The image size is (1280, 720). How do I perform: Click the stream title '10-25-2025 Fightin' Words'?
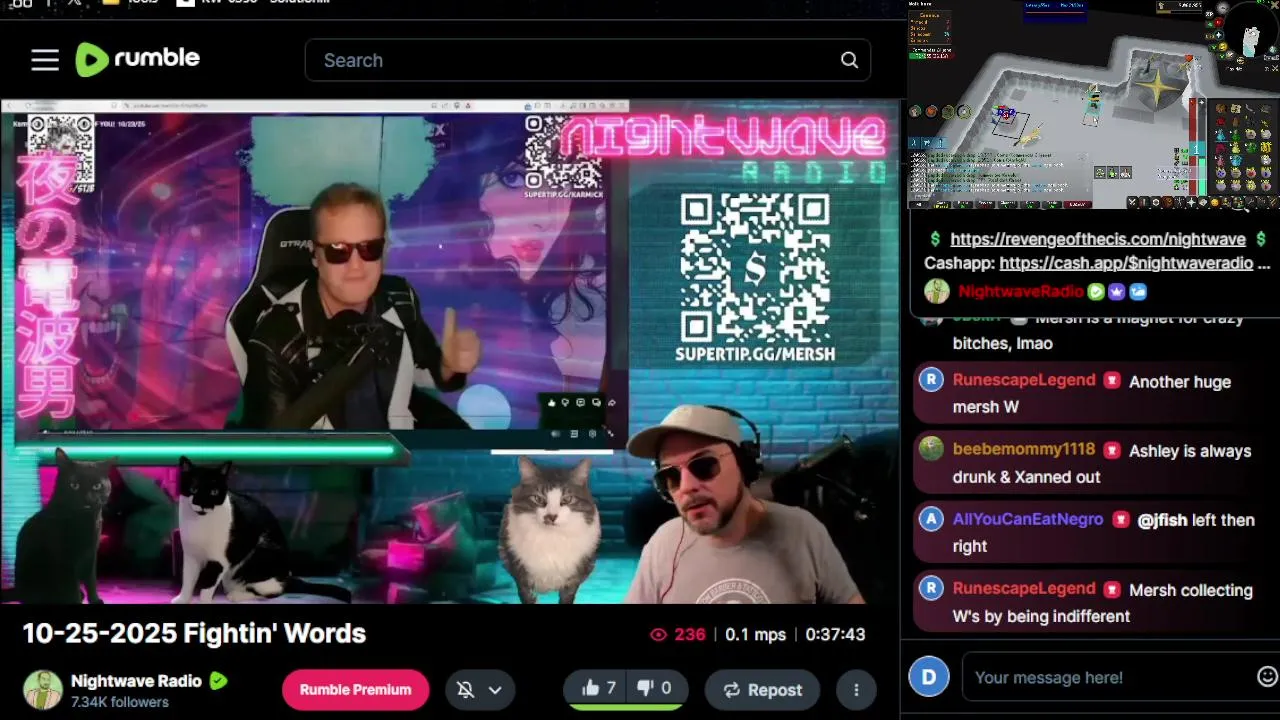coord(194,633)
